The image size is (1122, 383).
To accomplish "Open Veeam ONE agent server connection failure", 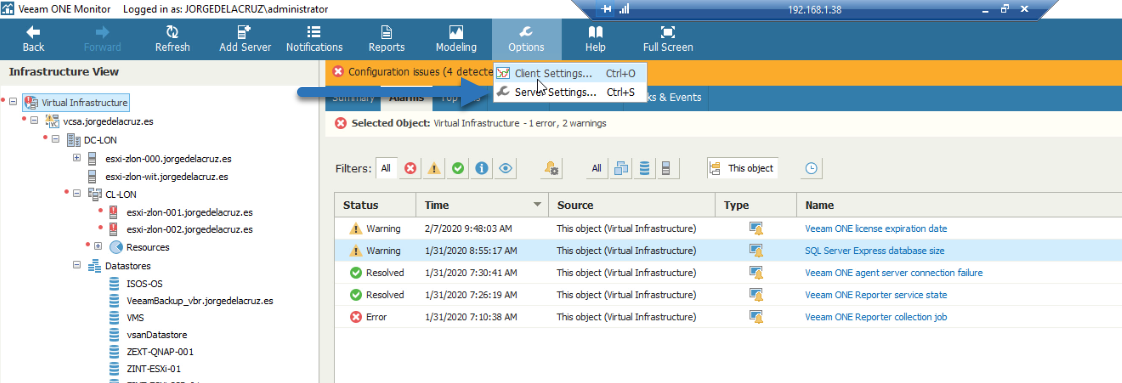I will pos(894,273).
